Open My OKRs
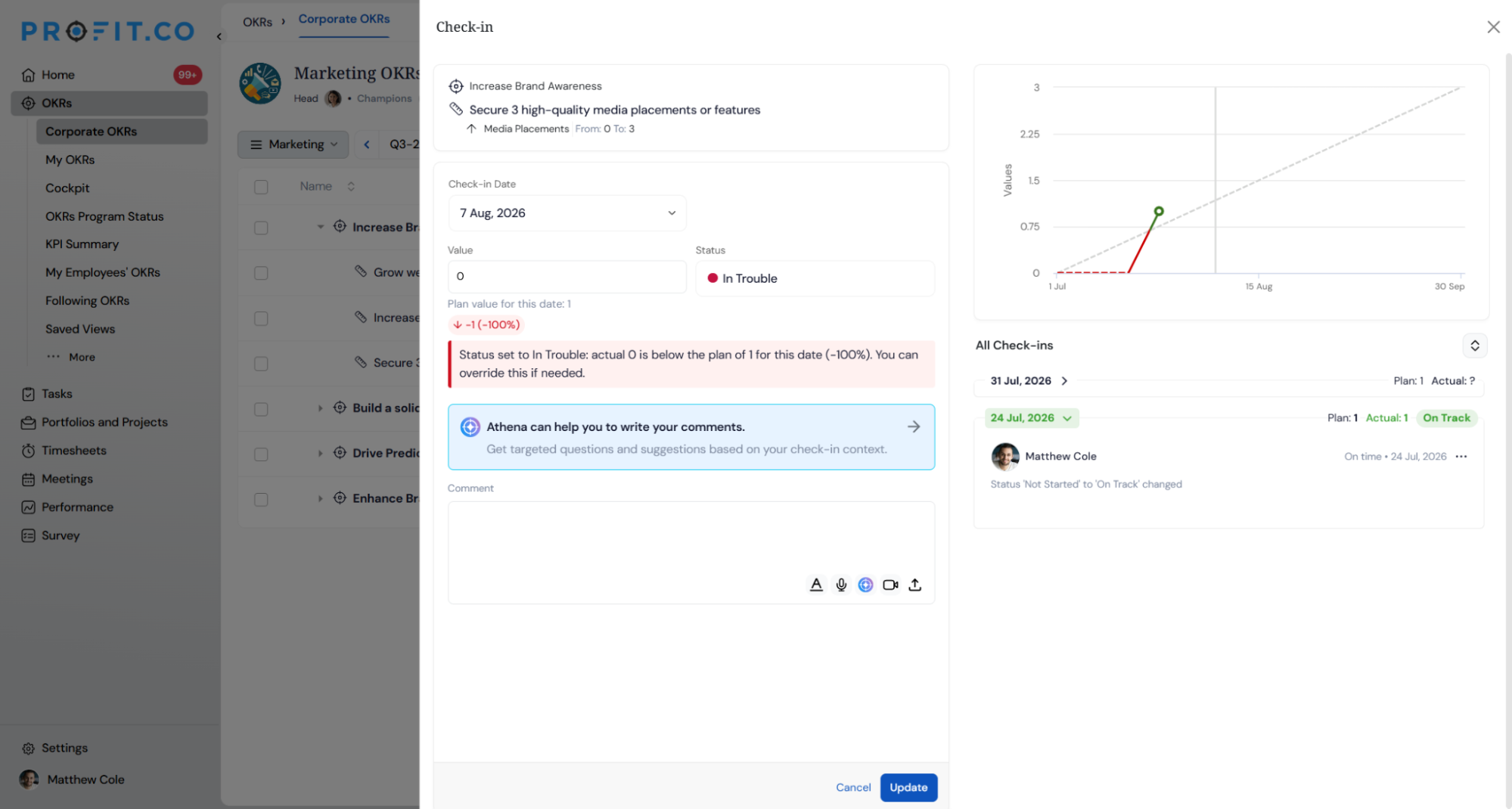 pos(70,160)
